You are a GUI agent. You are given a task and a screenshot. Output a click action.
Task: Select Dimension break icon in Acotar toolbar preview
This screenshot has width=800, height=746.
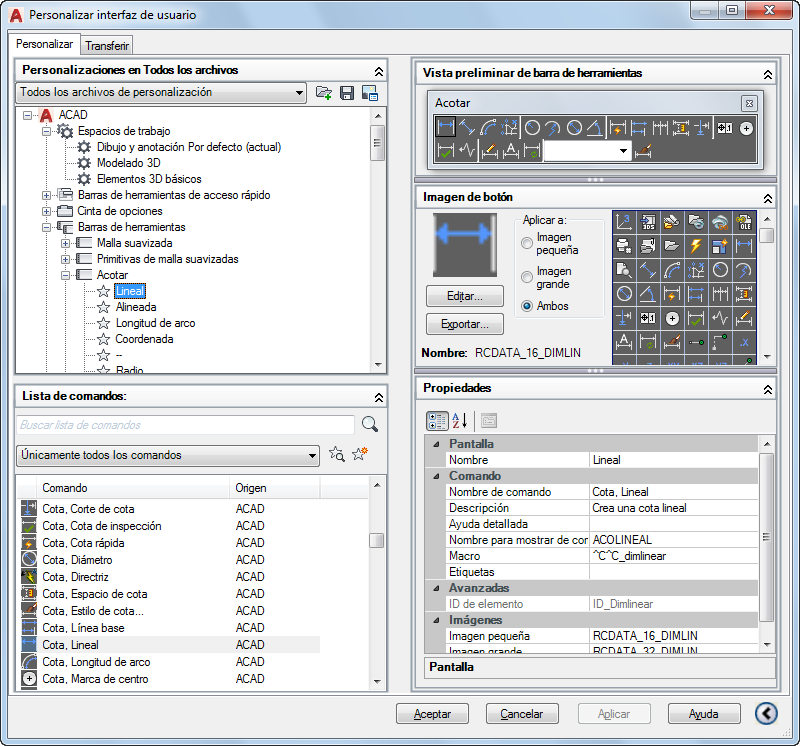pyautogui.click(x=702, y=128)
